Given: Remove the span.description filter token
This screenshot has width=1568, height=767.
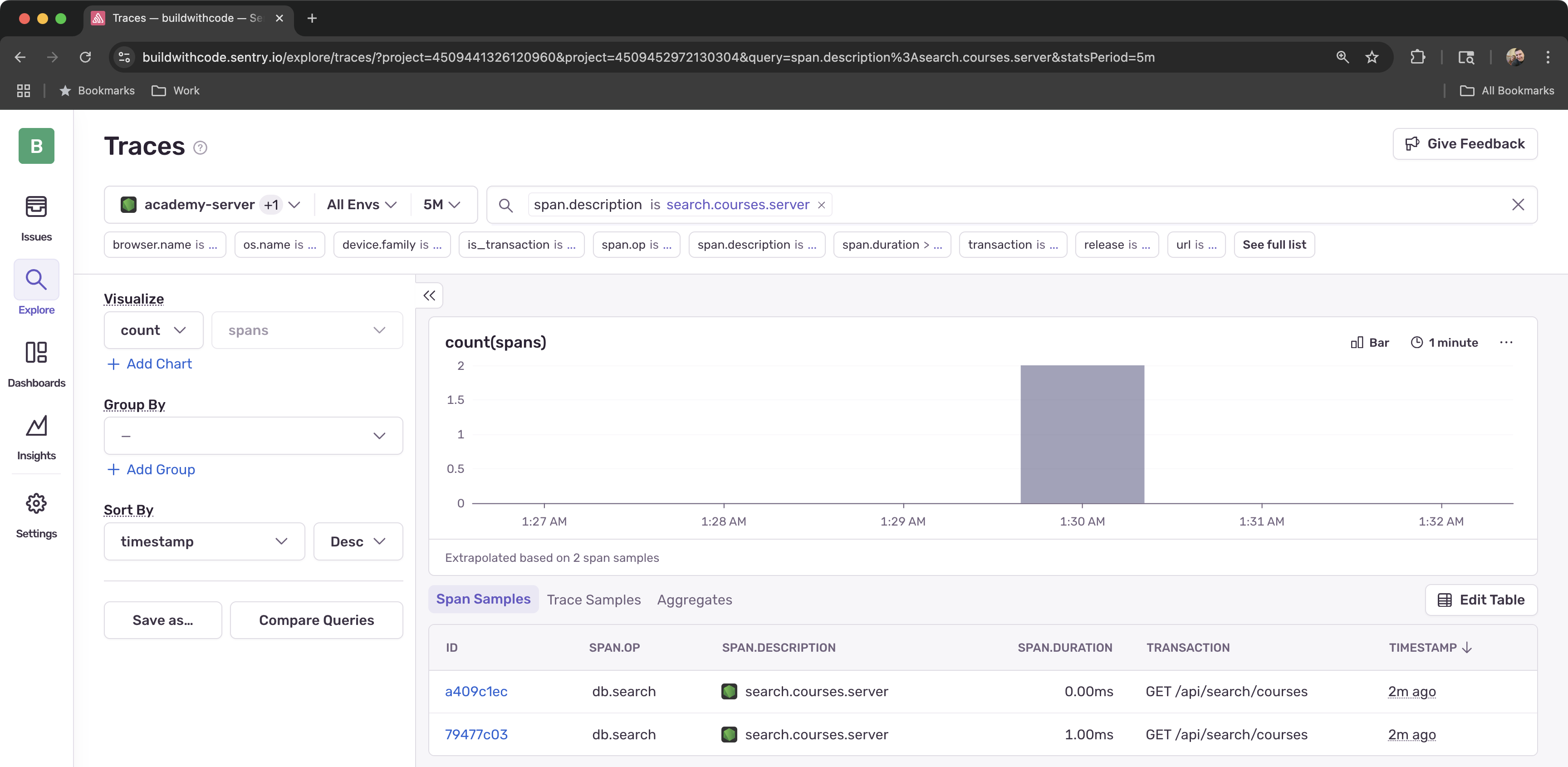Looking at the screenshot, I should [822, 205].
